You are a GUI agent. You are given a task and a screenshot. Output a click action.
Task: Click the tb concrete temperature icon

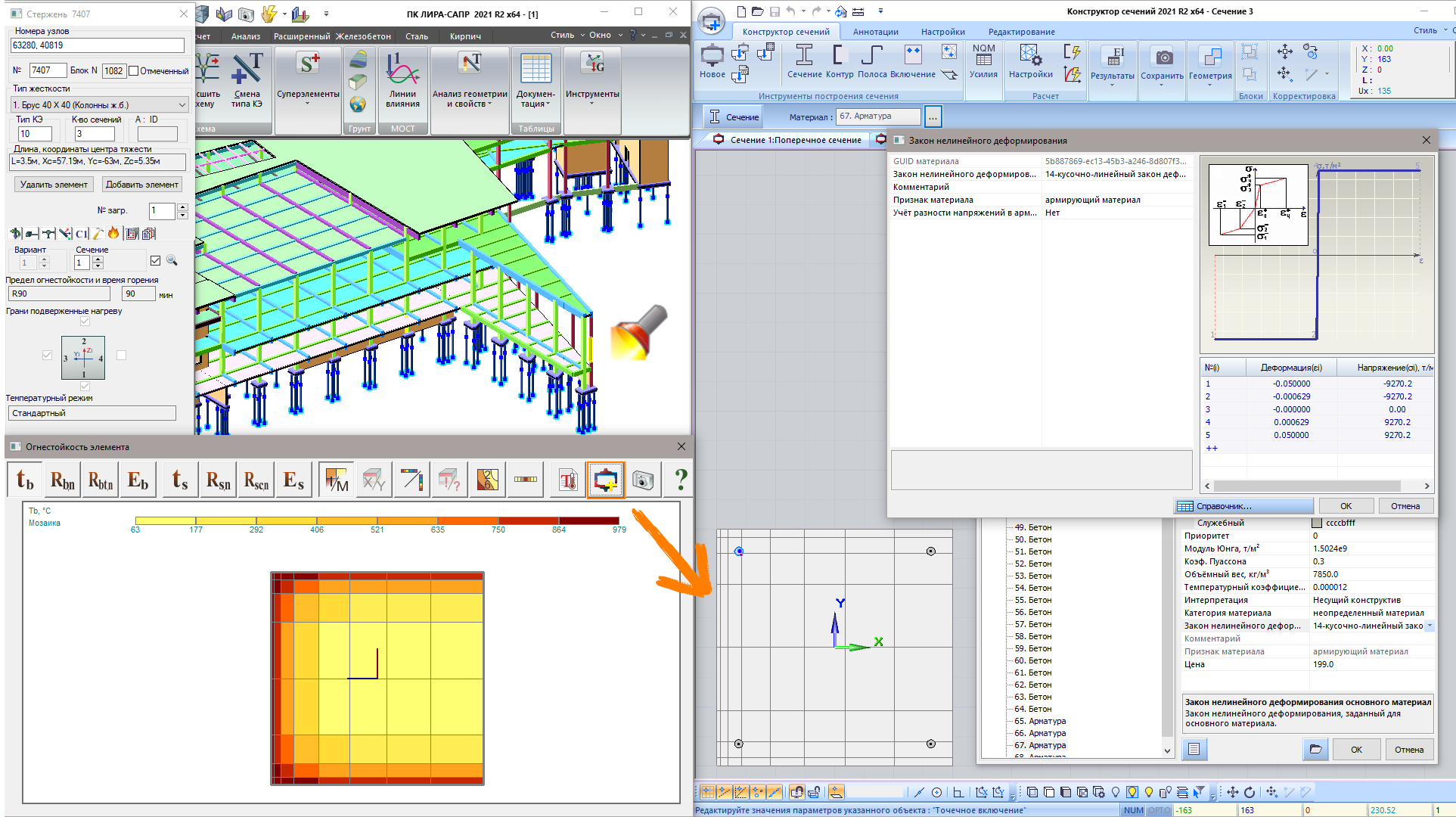click(26, 480)
